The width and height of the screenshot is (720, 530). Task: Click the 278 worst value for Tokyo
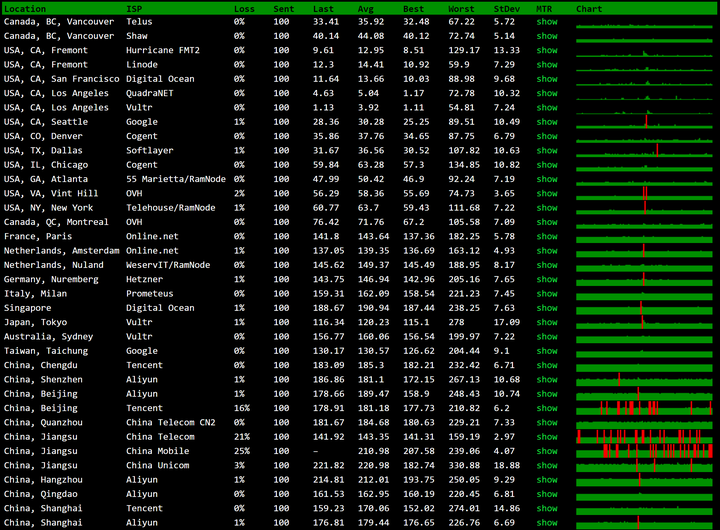456,322
